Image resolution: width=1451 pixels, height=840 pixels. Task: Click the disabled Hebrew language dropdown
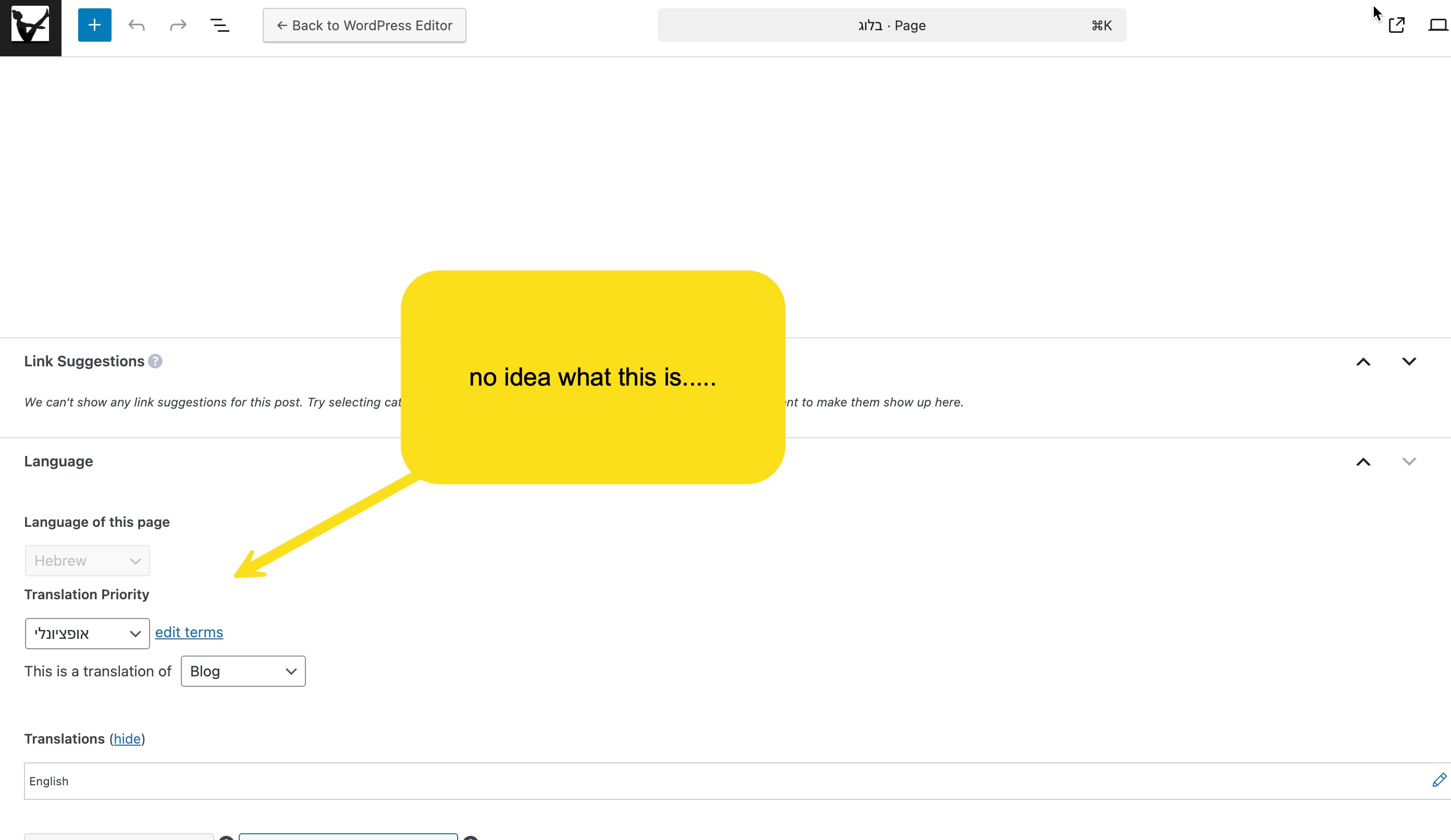pos(87,561)
